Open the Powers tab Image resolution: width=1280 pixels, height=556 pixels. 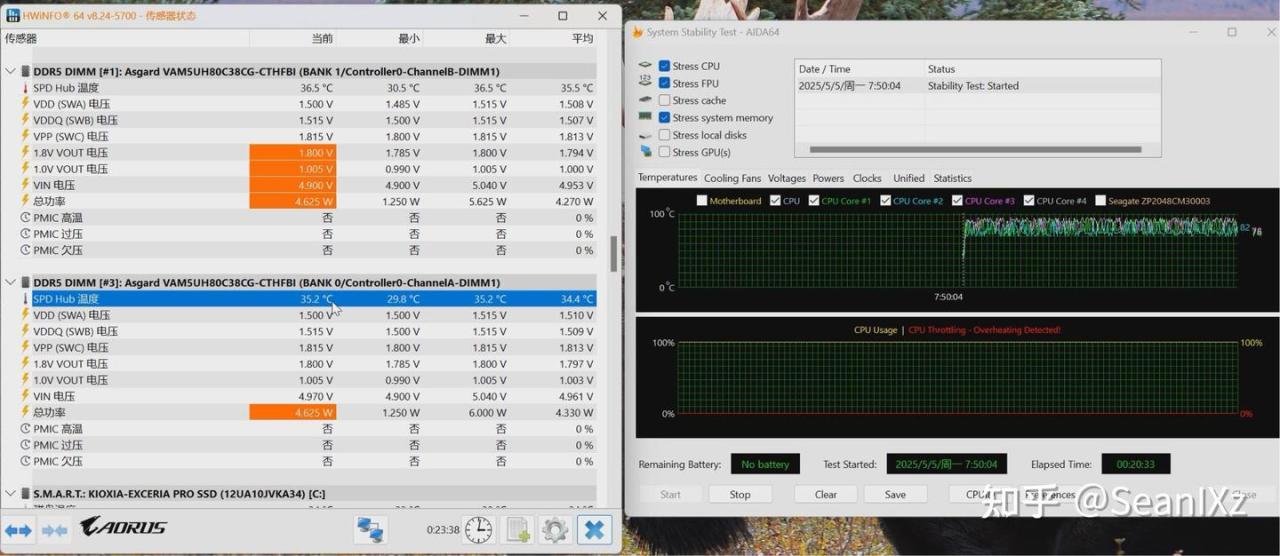point(828,178)
